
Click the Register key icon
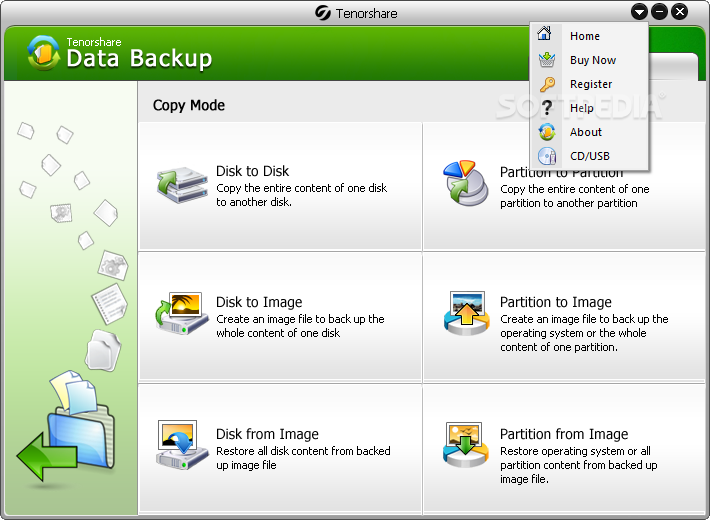pyautogui.click(x=547, y=84)
